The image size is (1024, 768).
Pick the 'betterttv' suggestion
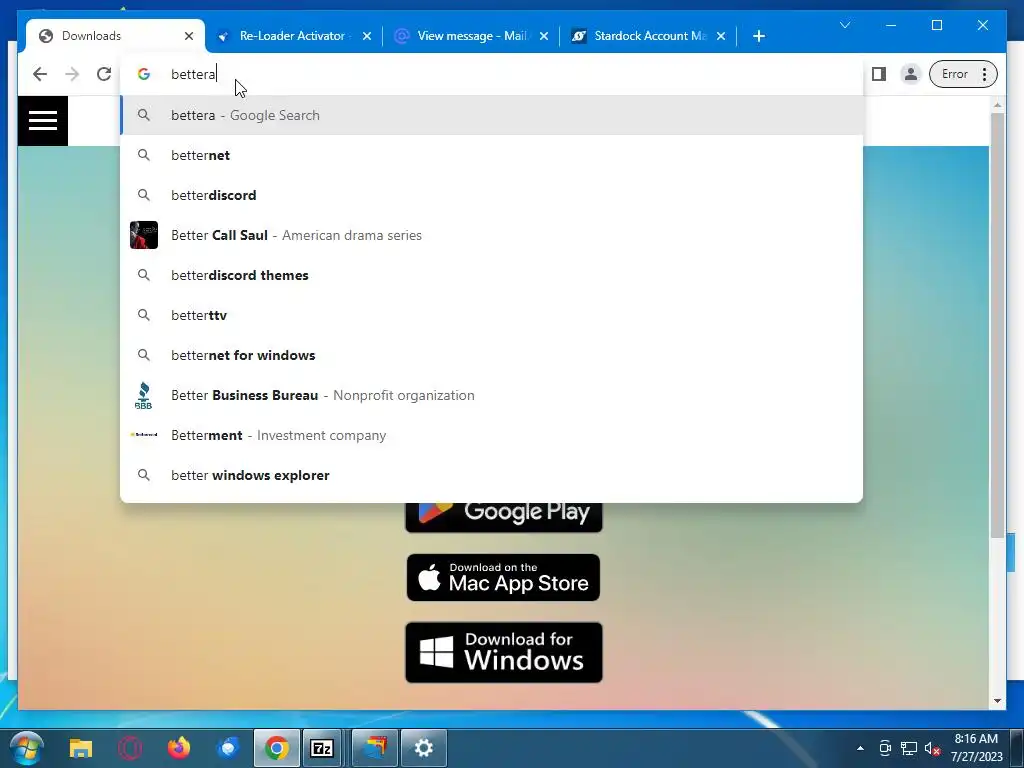pos(491,315)
